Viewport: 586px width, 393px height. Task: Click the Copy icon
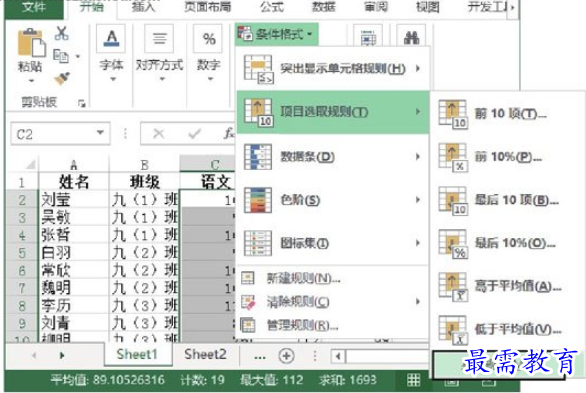(x=61, y=56)
